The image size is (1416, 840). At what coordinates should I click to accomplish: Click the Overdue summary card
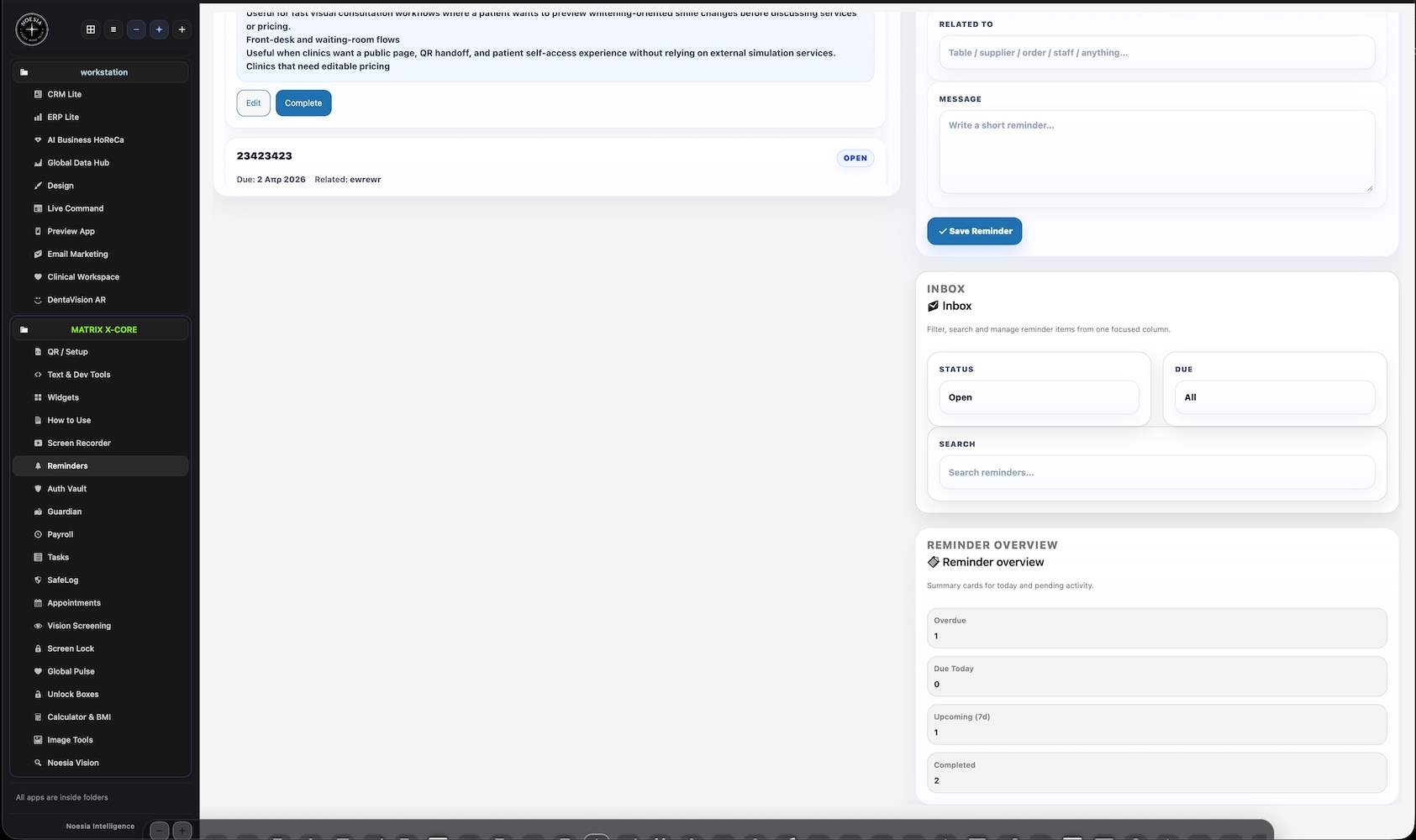(x=1157, y=628)
